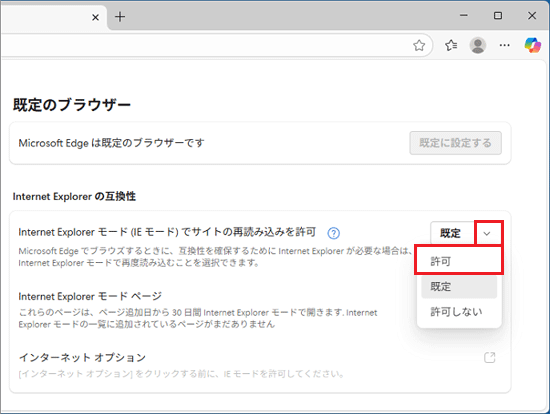Open the Favorites list icon
This screenshot has height=414, width=550.
tap(451, 45)
